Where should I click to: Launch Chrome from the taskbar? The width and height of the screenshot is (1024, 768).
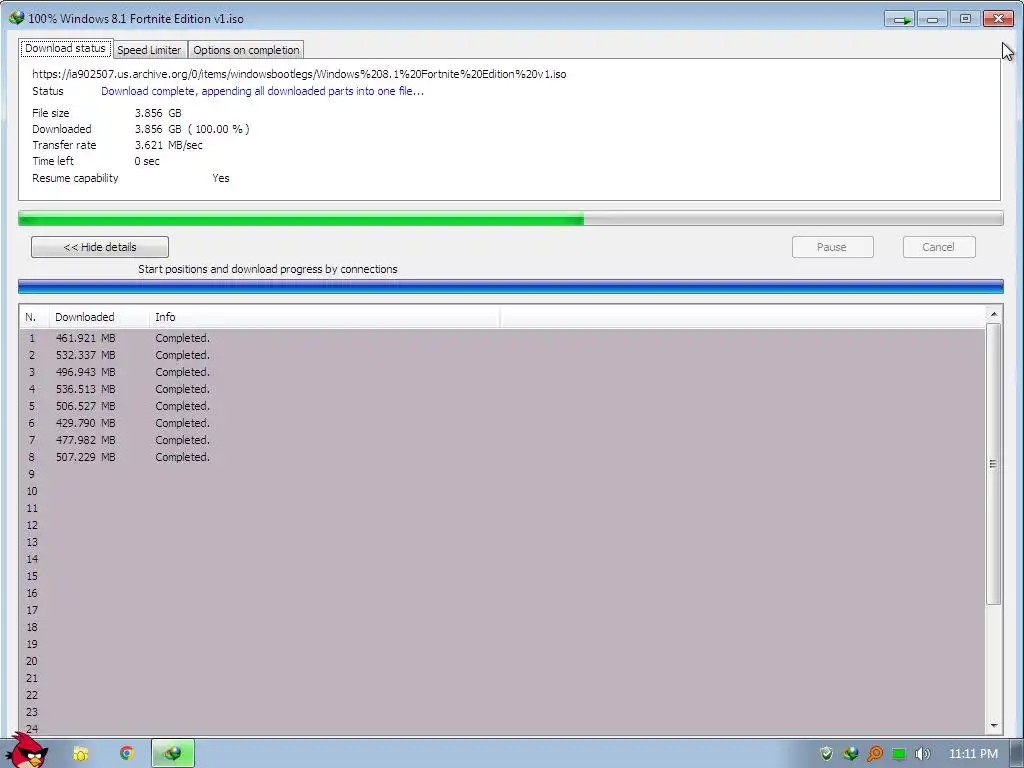click(x=127, y=753)
